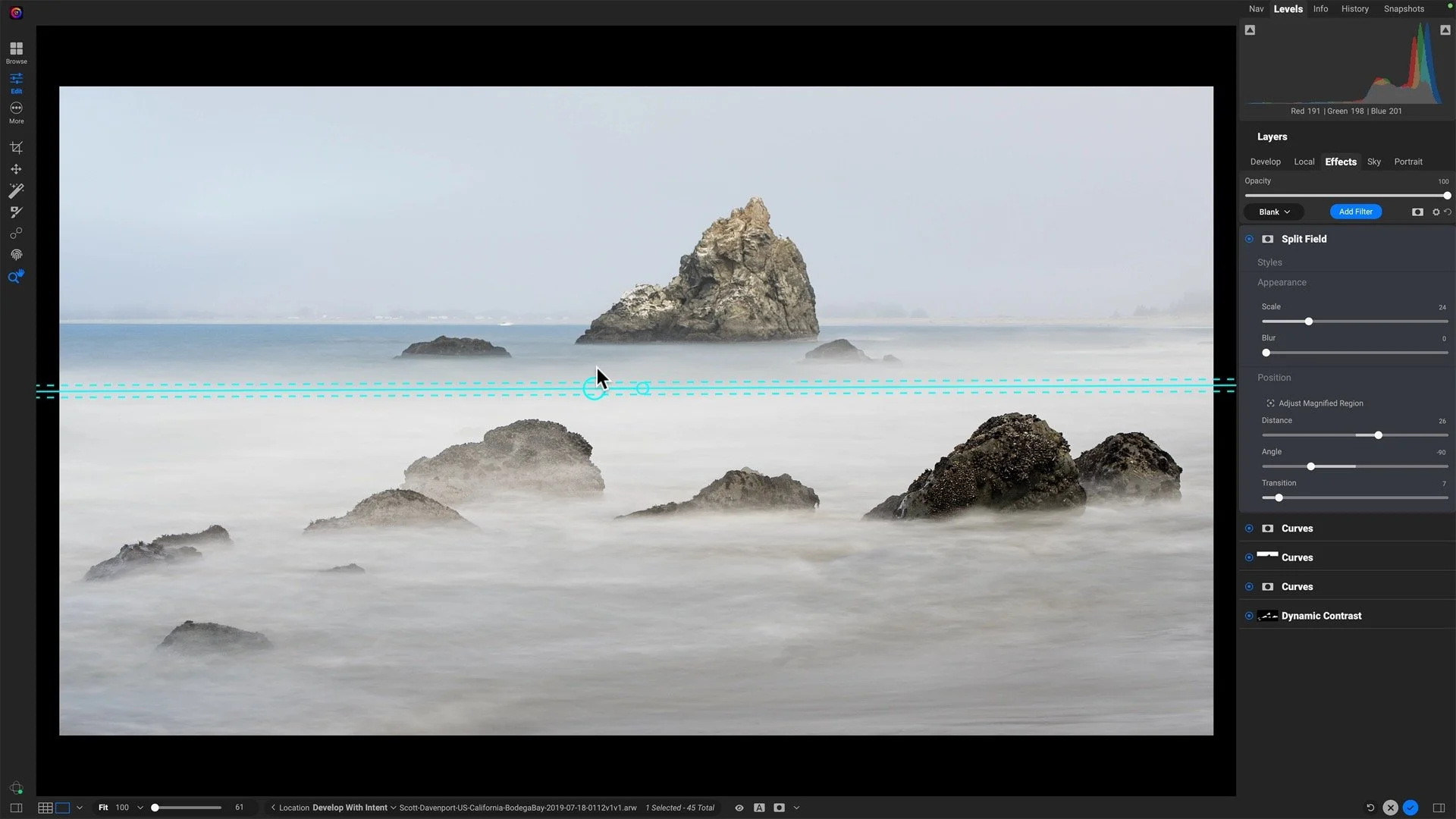Disable the Dynamic Contrast filter
The width and height of the screenshot is (1456, 819).
tap(1249, 616)
